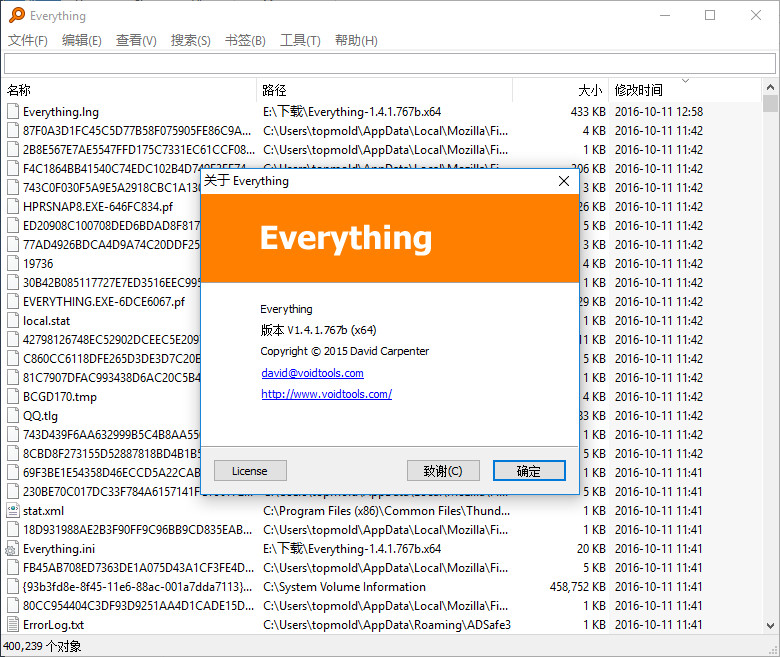Select the Everything.lng file name
The width and height of the screenshot is (780, 657).
[61, 112]
